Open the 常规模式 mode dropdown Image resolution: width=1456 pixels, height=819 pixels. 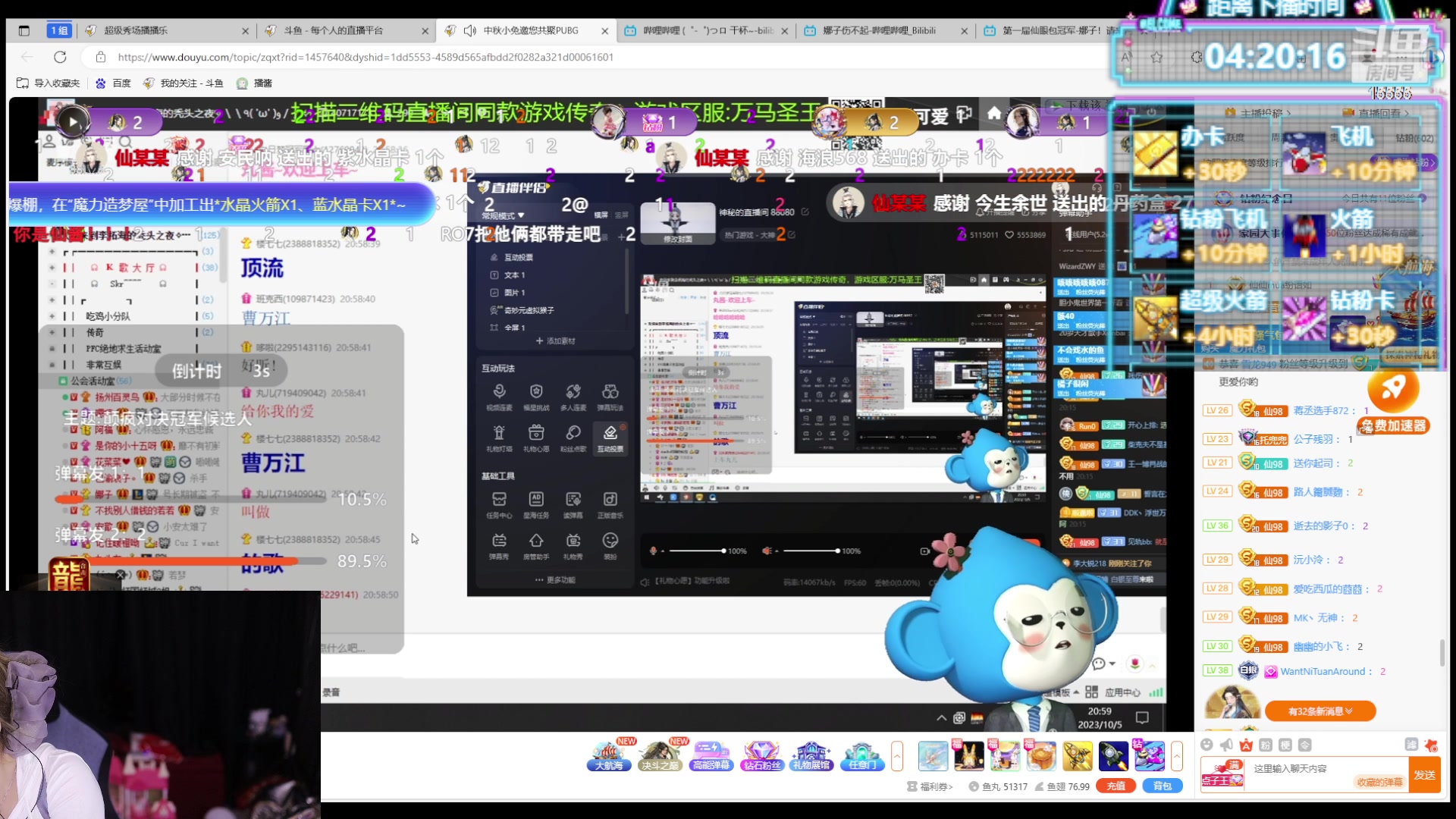click(x=503, y=215)
